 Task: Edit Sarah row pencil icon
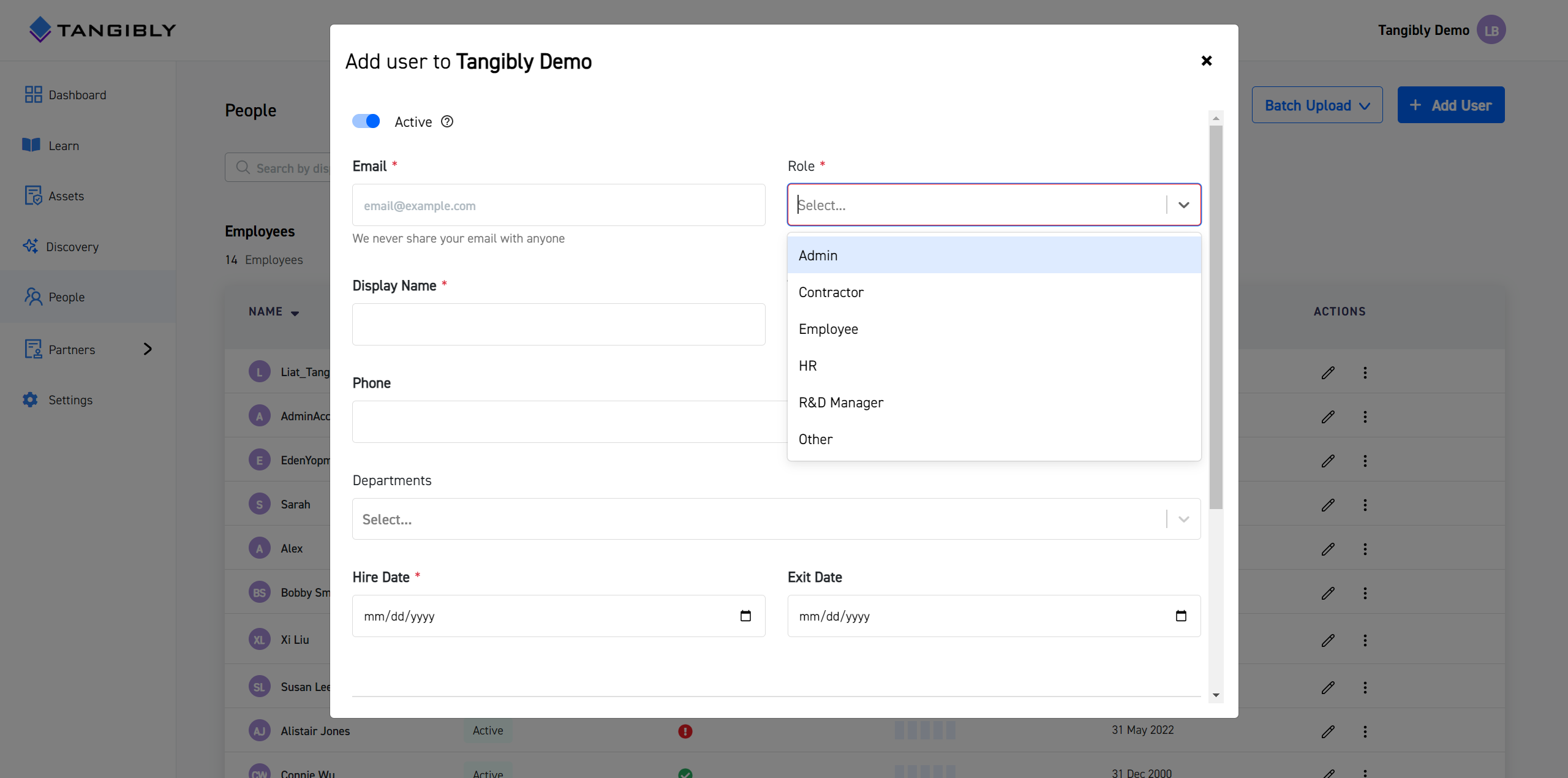tap(1328, 505)
